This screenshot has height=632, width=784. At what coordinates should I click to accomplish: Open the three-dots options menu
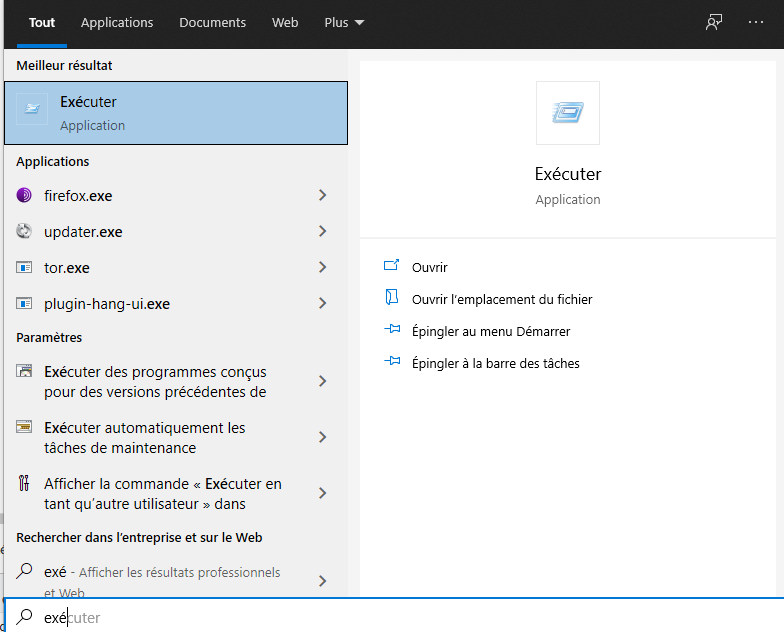tap(756, 22)
